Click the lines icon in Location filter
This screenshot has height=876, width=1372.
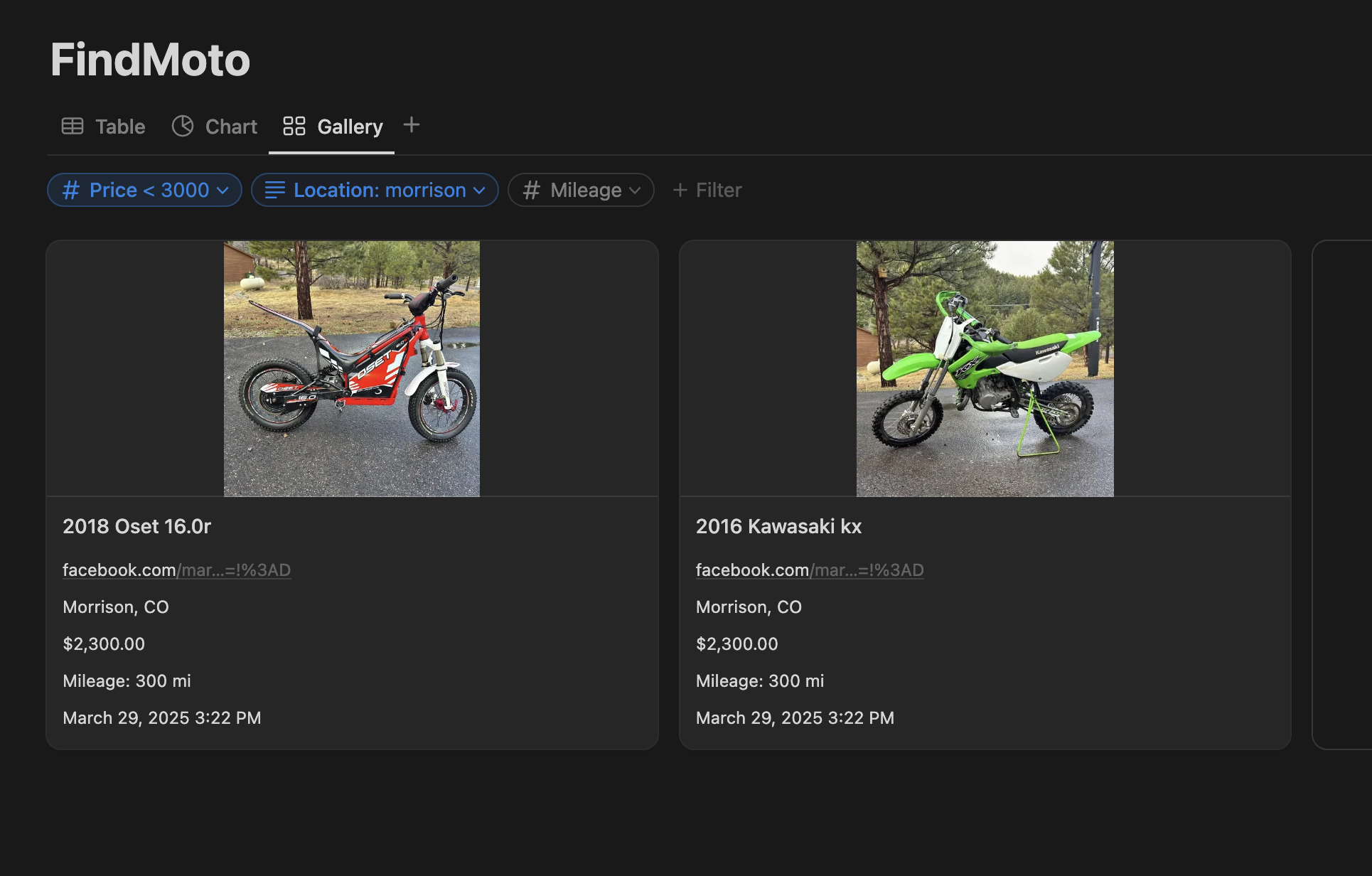pos(274,191)
